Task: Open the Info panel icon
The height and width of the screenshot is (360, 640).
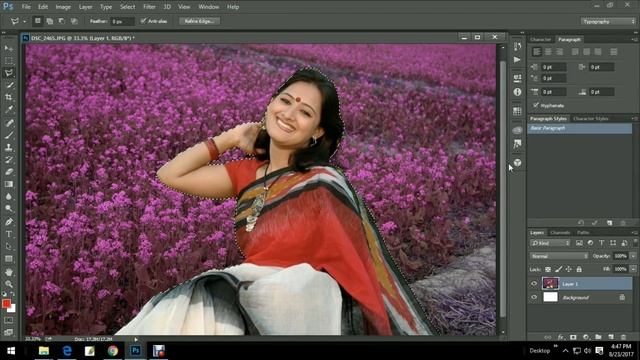Action: tap(517, 92)
